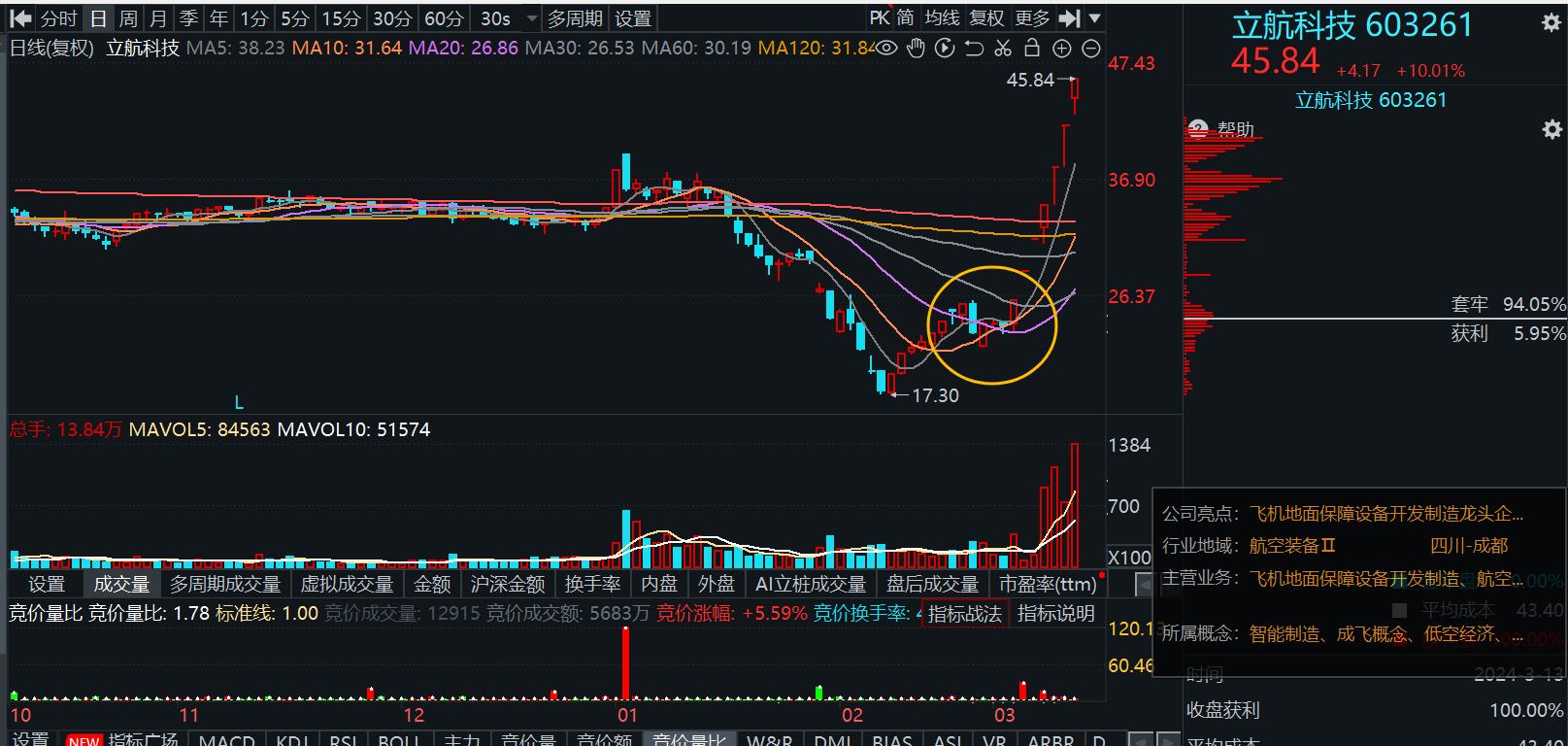Click the 智能制造 concept link

tap(1284, 634)
